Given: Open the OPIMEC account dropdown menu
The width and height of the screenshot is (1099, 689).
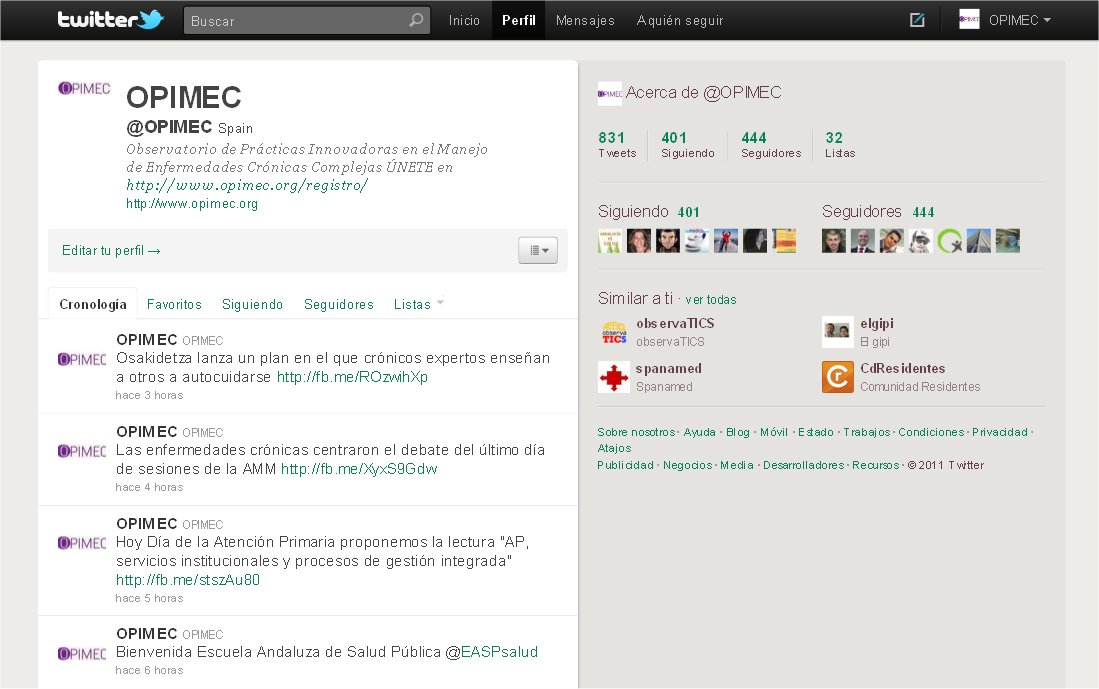Looking at the screenshot, I should 1020,20.
